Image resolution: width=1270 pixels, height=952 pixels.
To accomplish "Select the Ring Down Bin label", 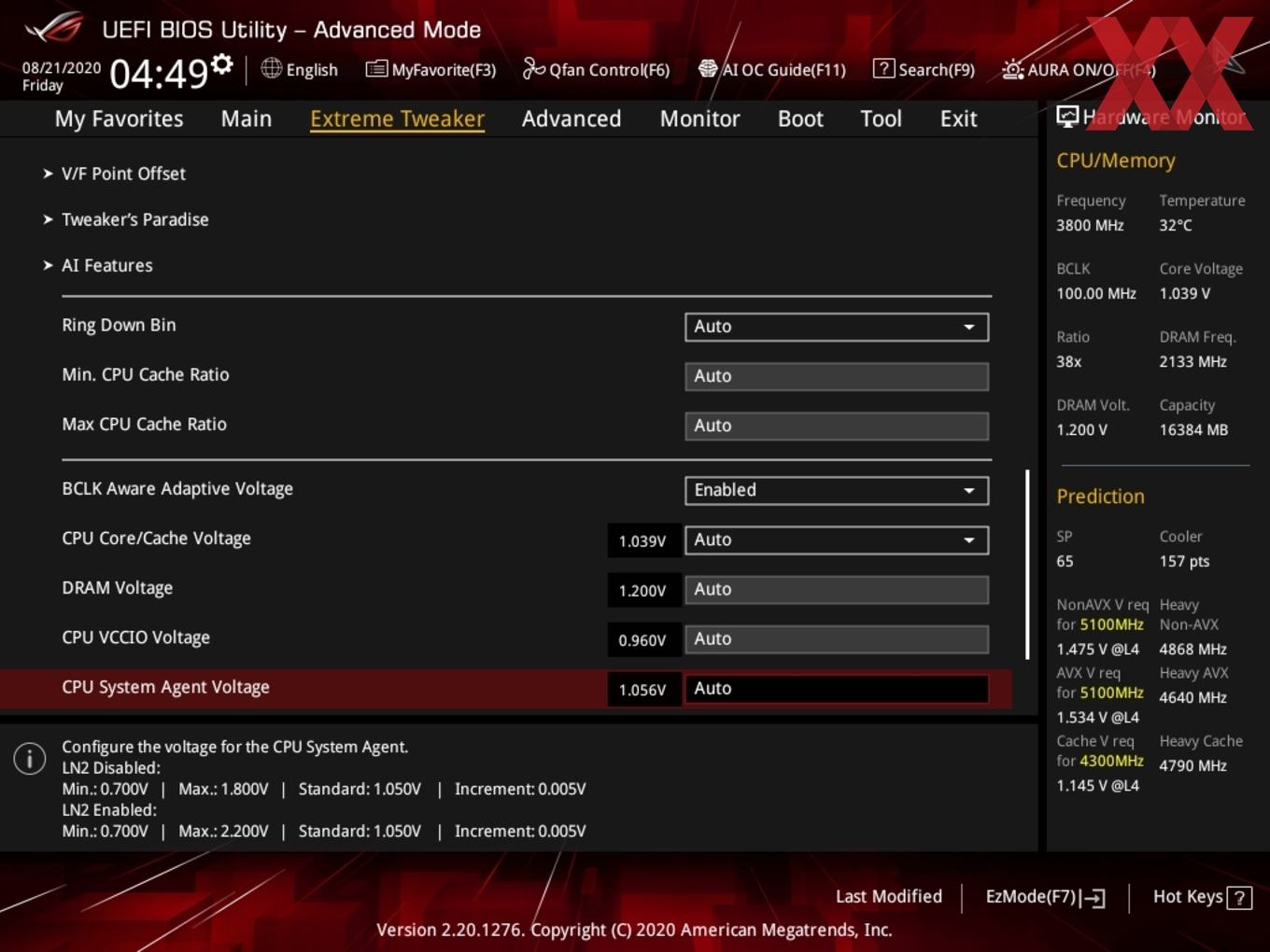I will [119, 325].
